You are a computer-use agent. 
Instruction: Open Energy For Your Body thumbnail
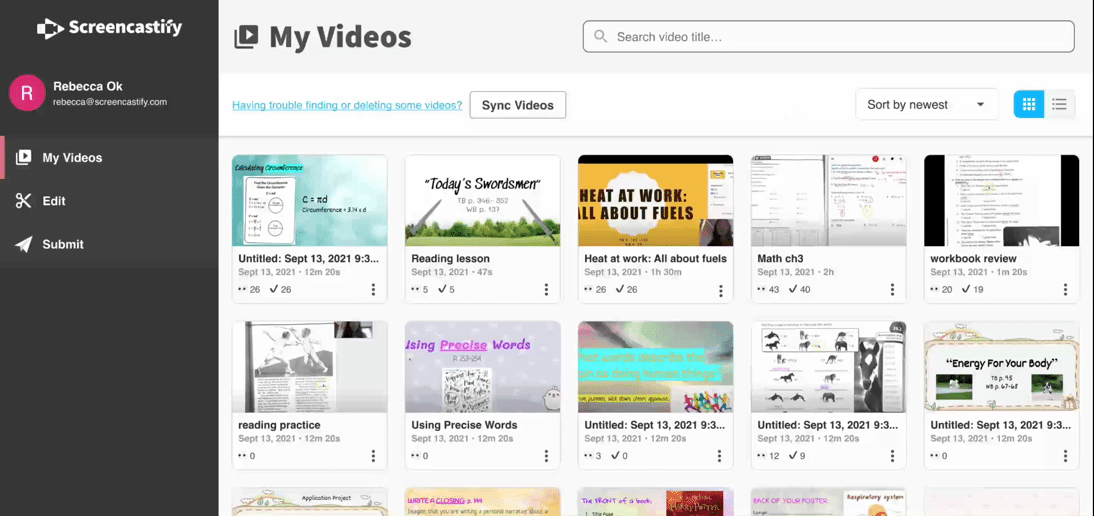click(x=1001, y=367)
